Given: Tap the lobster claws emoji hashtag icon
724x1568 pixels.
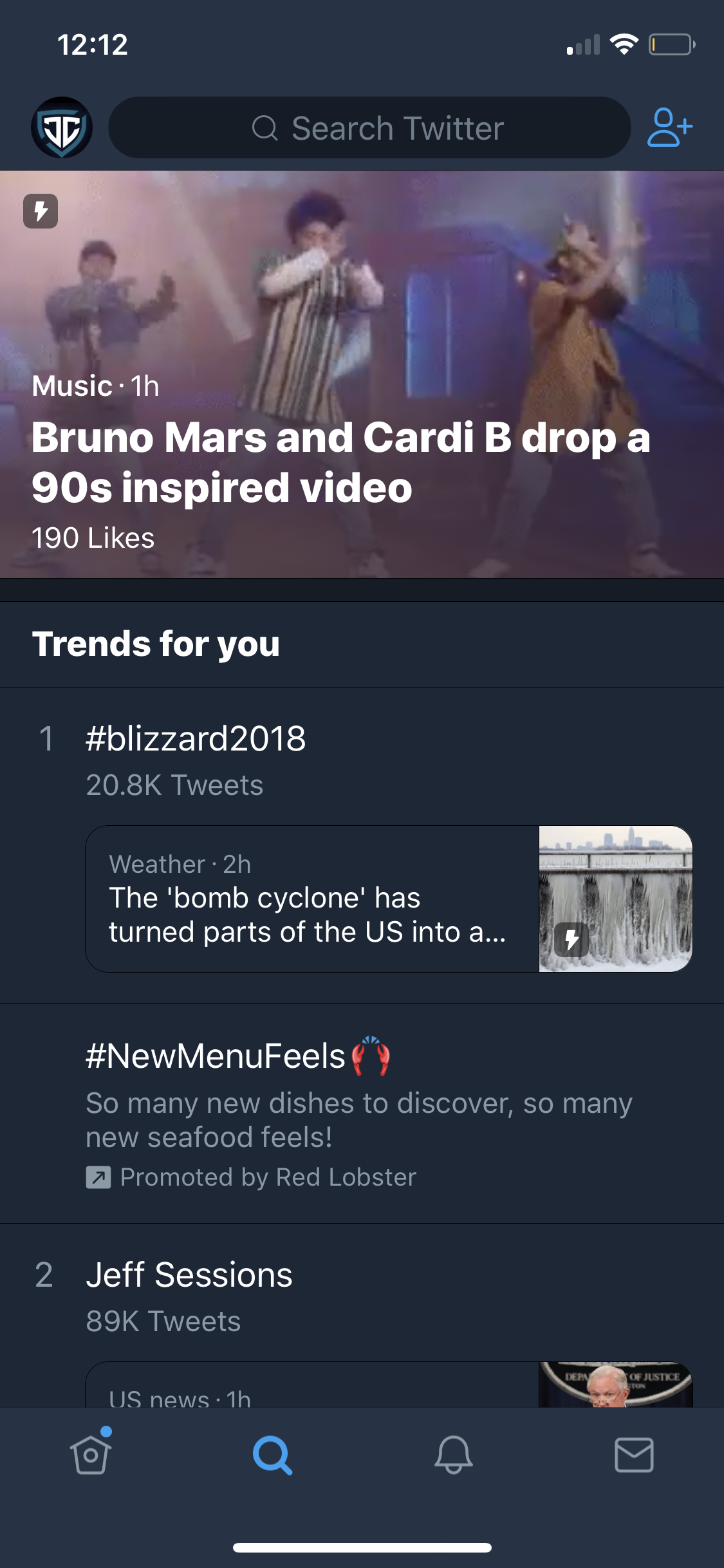Looking at the screenshot, I should point(371,1056).
